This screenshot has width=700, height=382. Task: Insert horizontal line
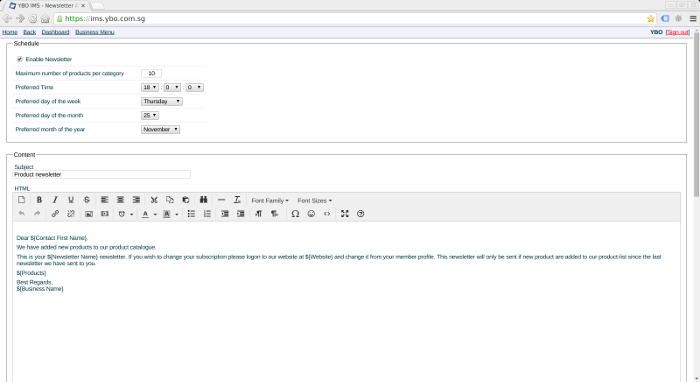tap(221, 200)
